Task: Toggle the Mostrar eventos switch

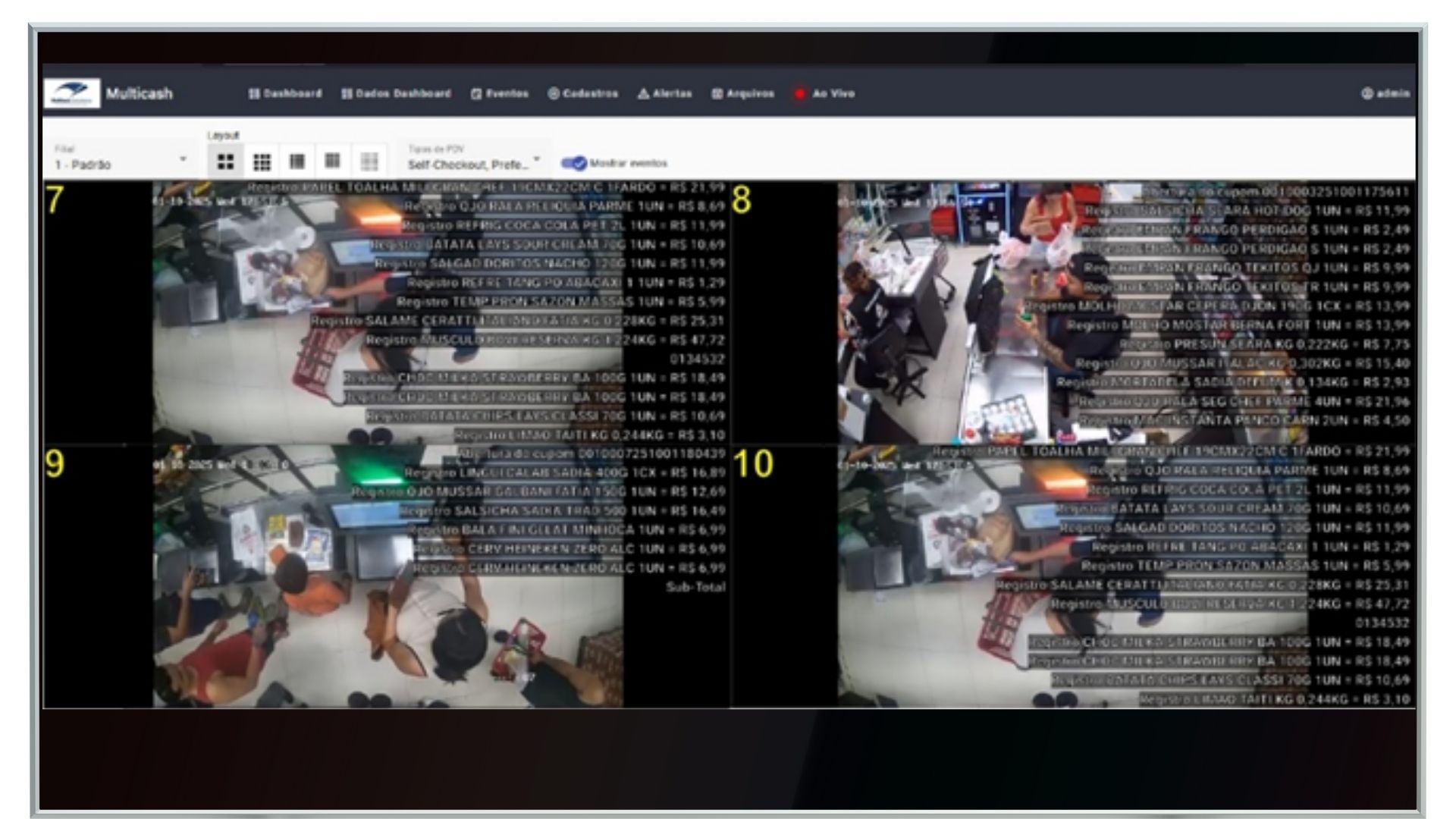Action: tap(574, 163)
